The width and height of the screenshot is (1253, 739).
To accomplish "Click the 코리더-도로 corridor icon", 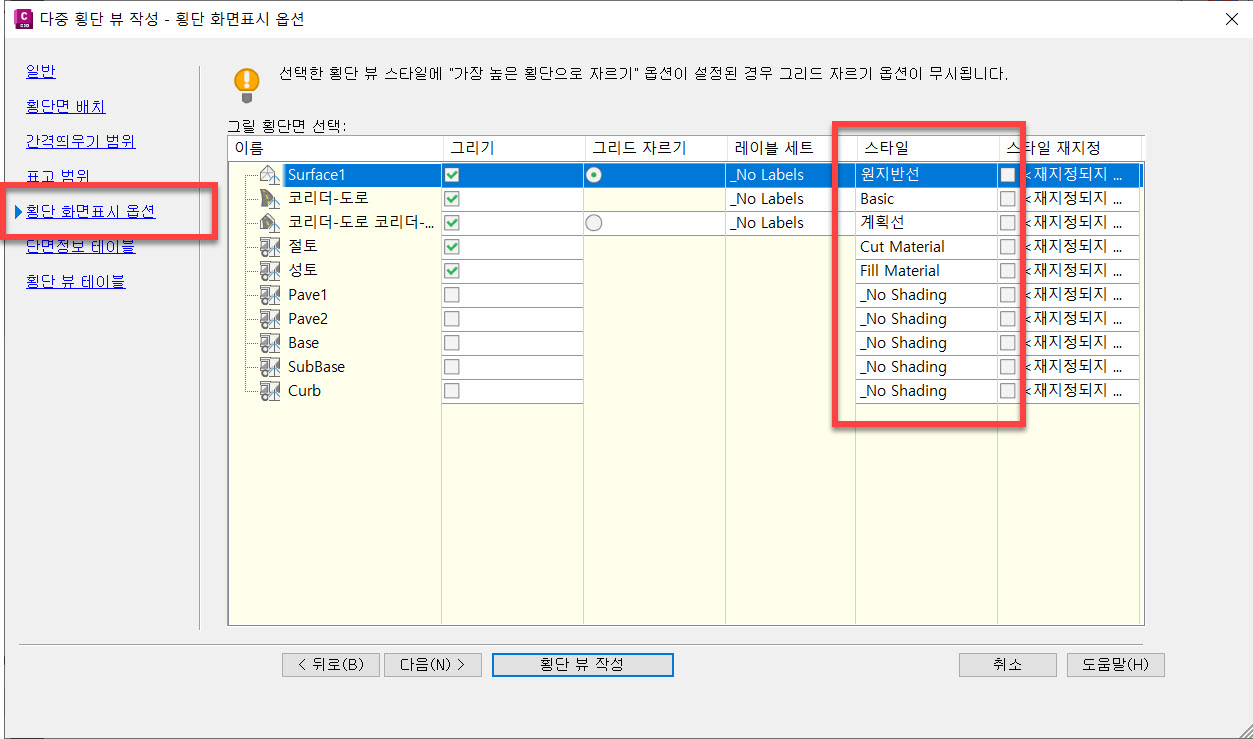I will click(269, 199).
